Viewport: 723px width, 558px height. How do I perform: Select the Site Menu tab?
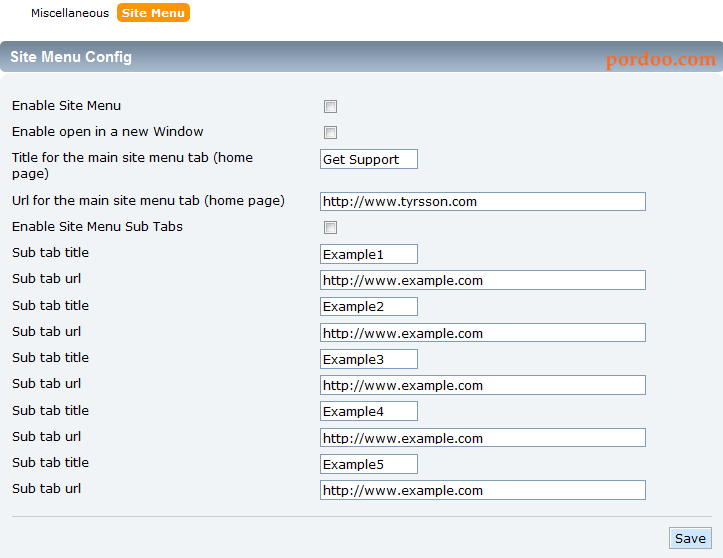pyautogui.click(x=153, y=13)
